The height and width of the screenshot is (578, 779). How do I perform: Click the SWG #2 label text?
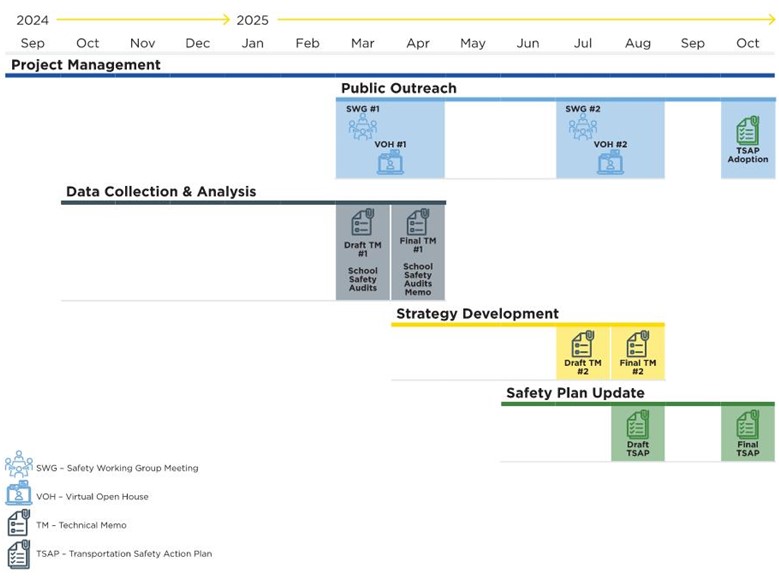point(583,109)
